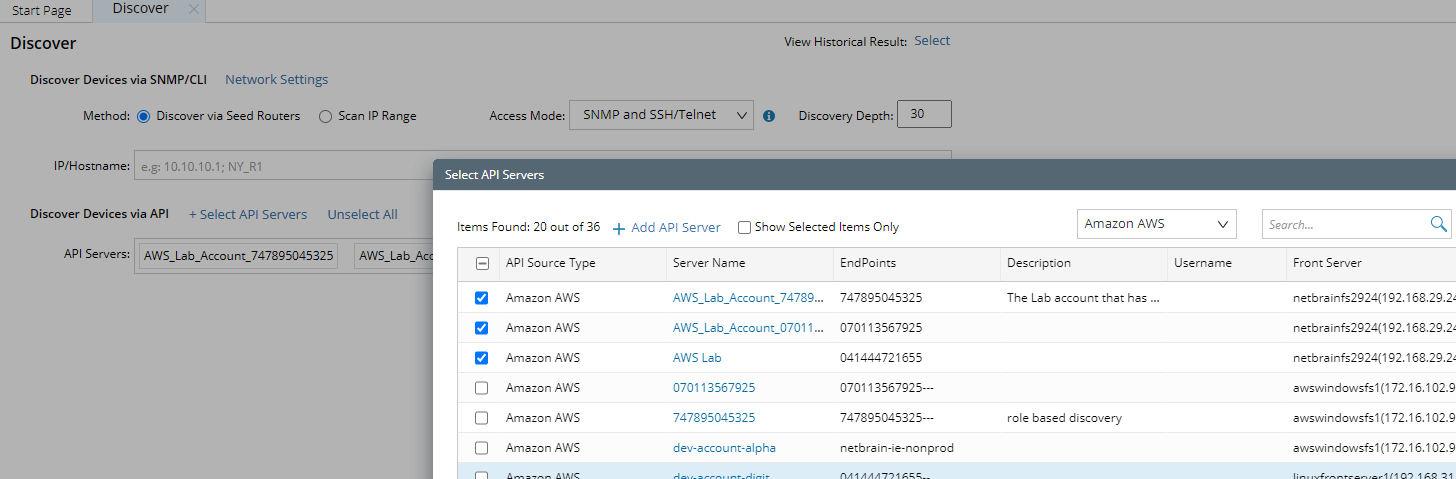Open the AWS_Lab_Account_74789 server link
Viewport: 1456px width, 479px height.
[x=749, y=298]
